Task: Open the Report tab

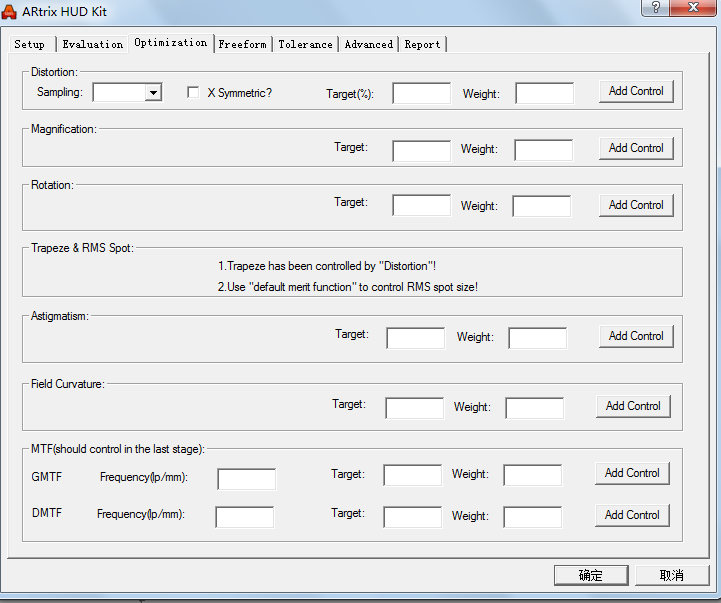Action: [x=422, y=45]
